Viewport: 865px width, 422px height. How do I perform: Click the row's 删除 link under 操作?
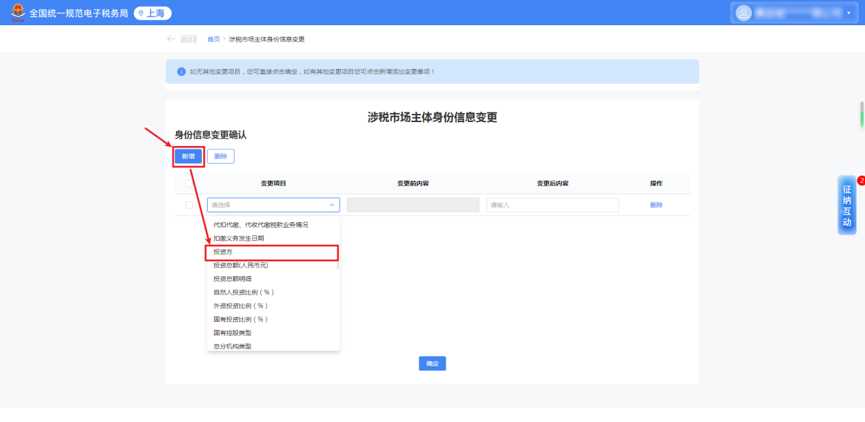(656, 205)
